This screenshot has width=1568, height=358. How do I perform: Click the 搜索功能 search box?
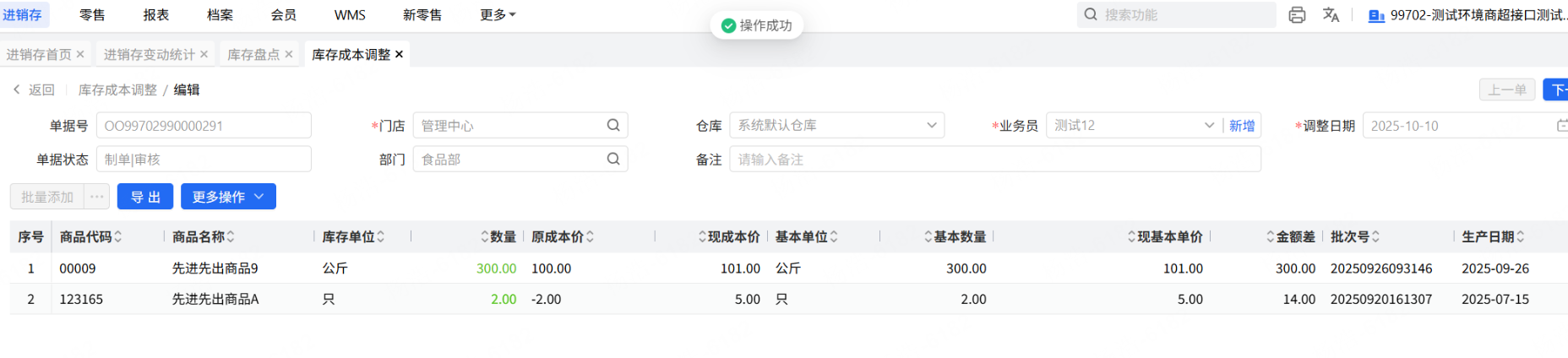point(1183,15)
